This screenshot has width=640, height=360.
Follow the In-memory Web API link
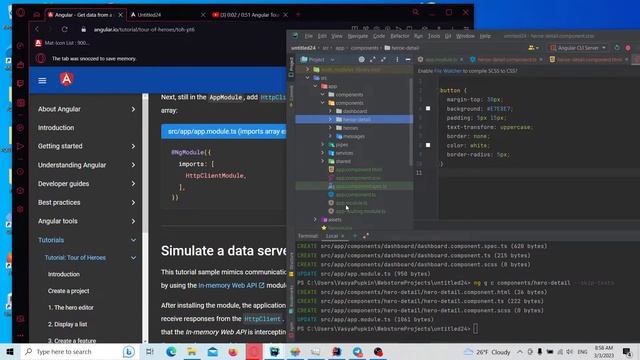click(x=231, y=285)
